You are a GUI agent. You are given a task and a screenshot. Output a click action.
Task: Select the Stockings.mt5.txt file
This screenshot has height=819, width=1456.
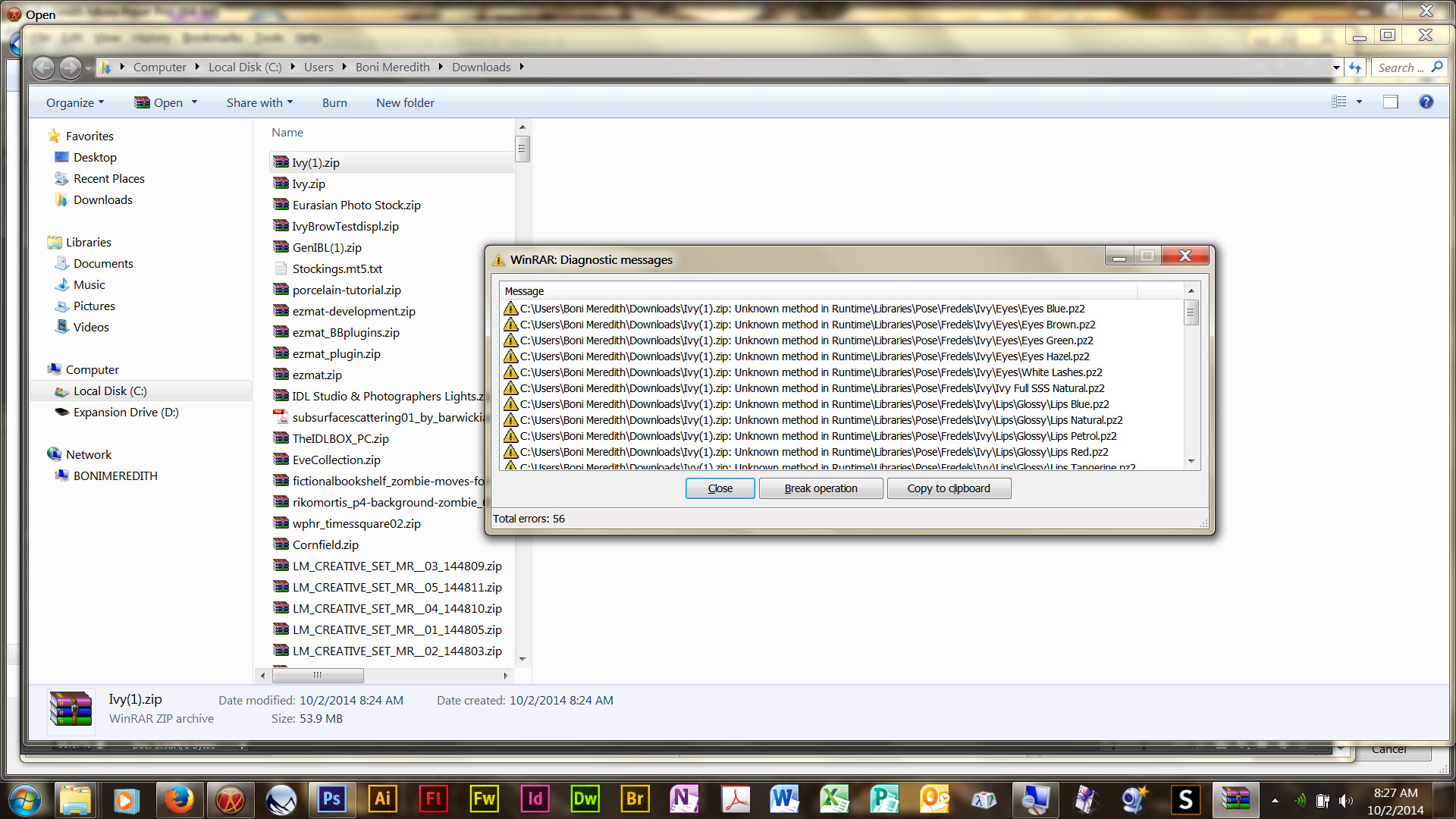click(x=337, y=269)
